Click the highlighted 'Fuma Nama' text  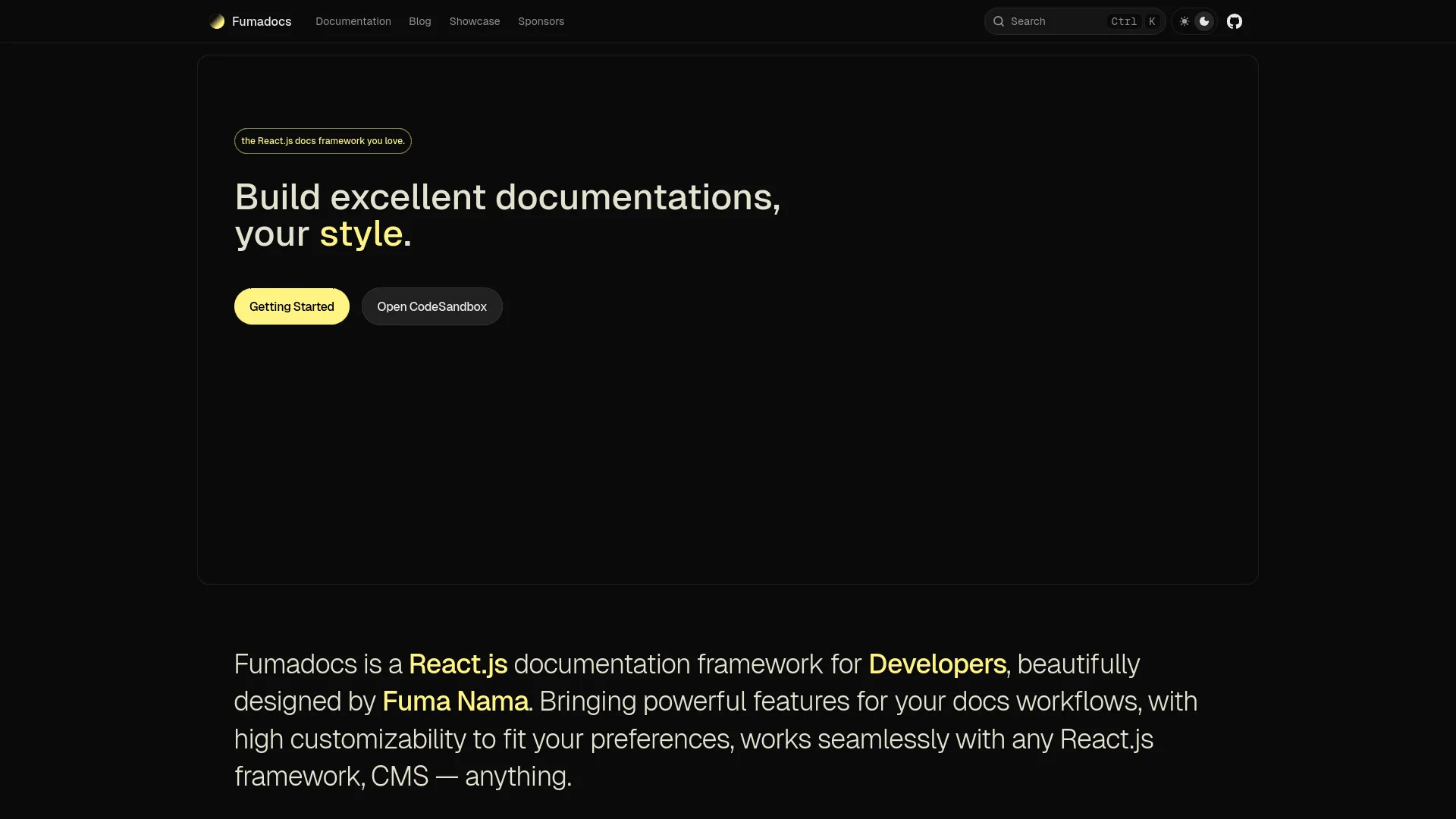(x=455, y=701)
